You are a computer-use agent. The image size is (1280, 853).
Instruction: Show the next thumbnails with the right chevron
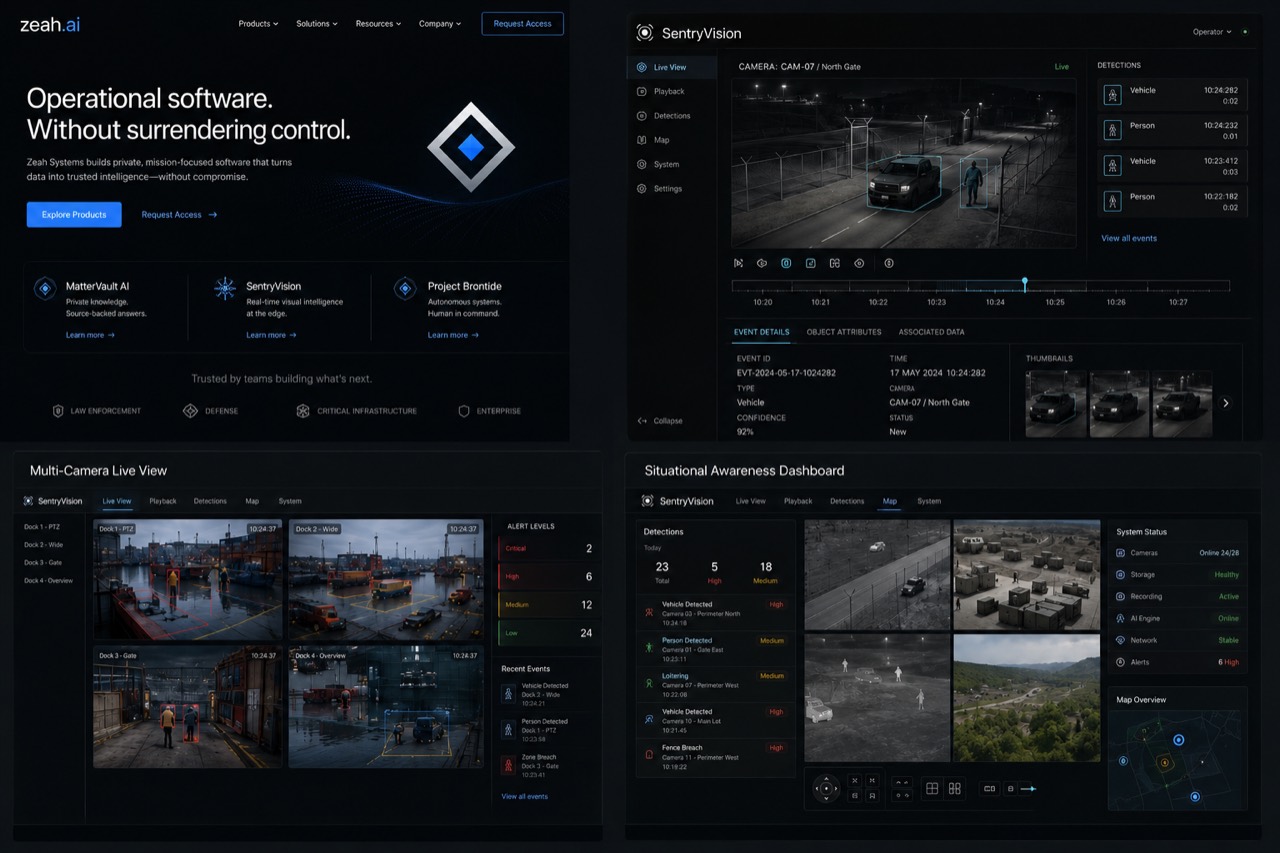tap(1226, 403)
